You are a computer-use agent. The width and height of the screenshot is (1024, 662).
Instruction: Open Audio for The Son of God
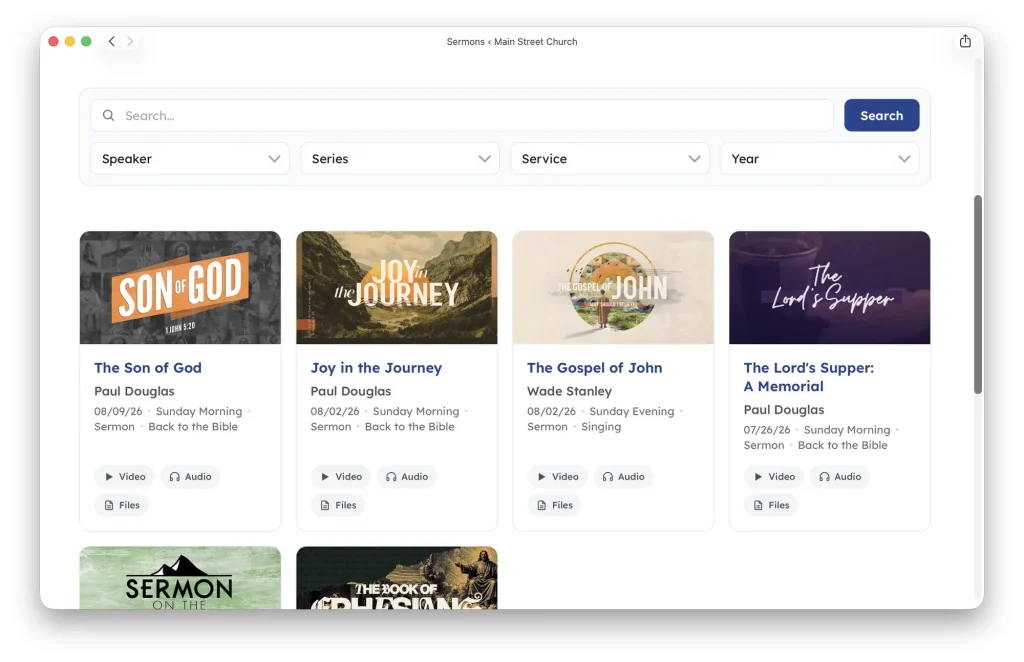click(x=191, y=477)
